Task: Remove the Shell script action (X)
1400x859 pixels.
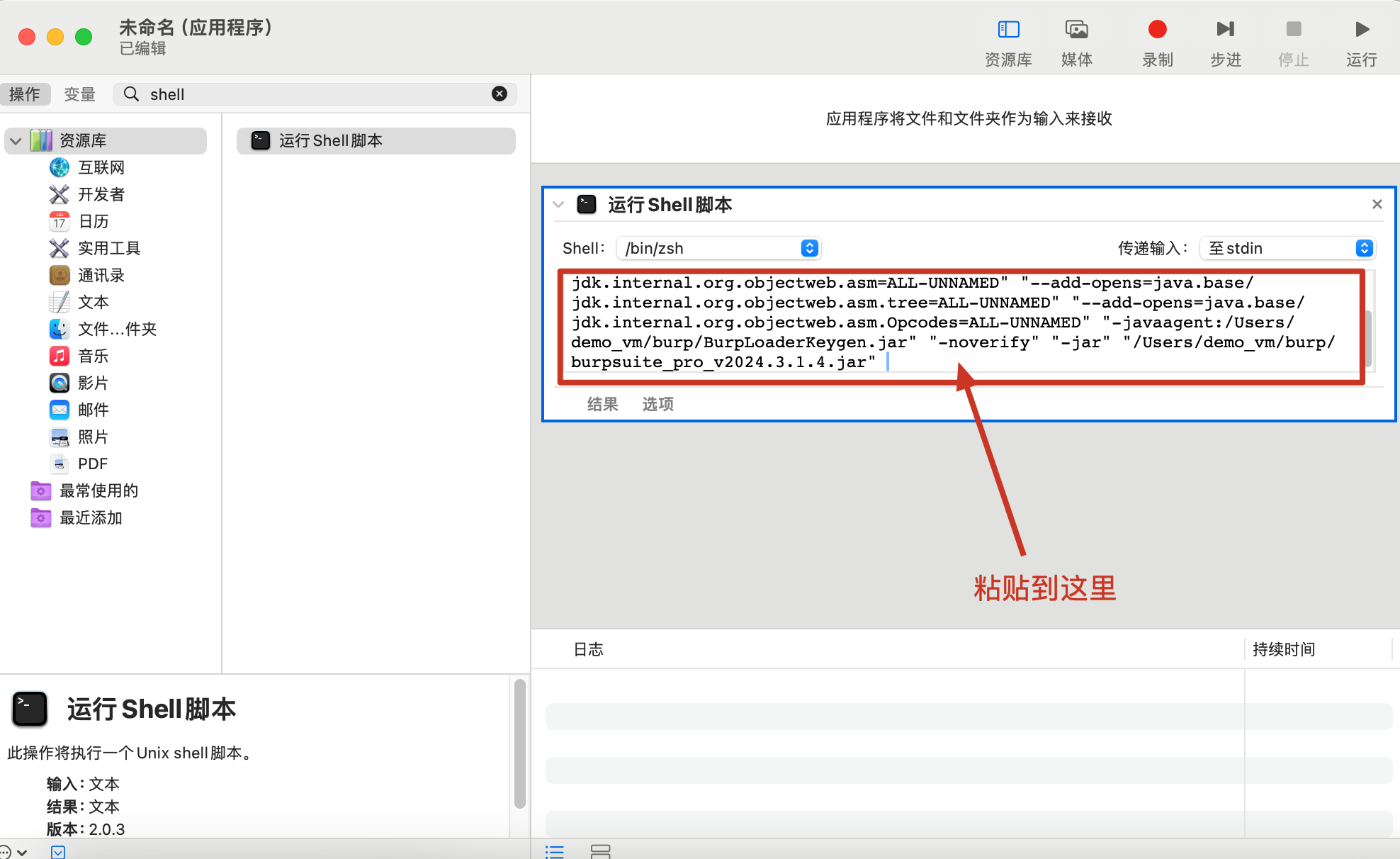Action: [1377, 204]
